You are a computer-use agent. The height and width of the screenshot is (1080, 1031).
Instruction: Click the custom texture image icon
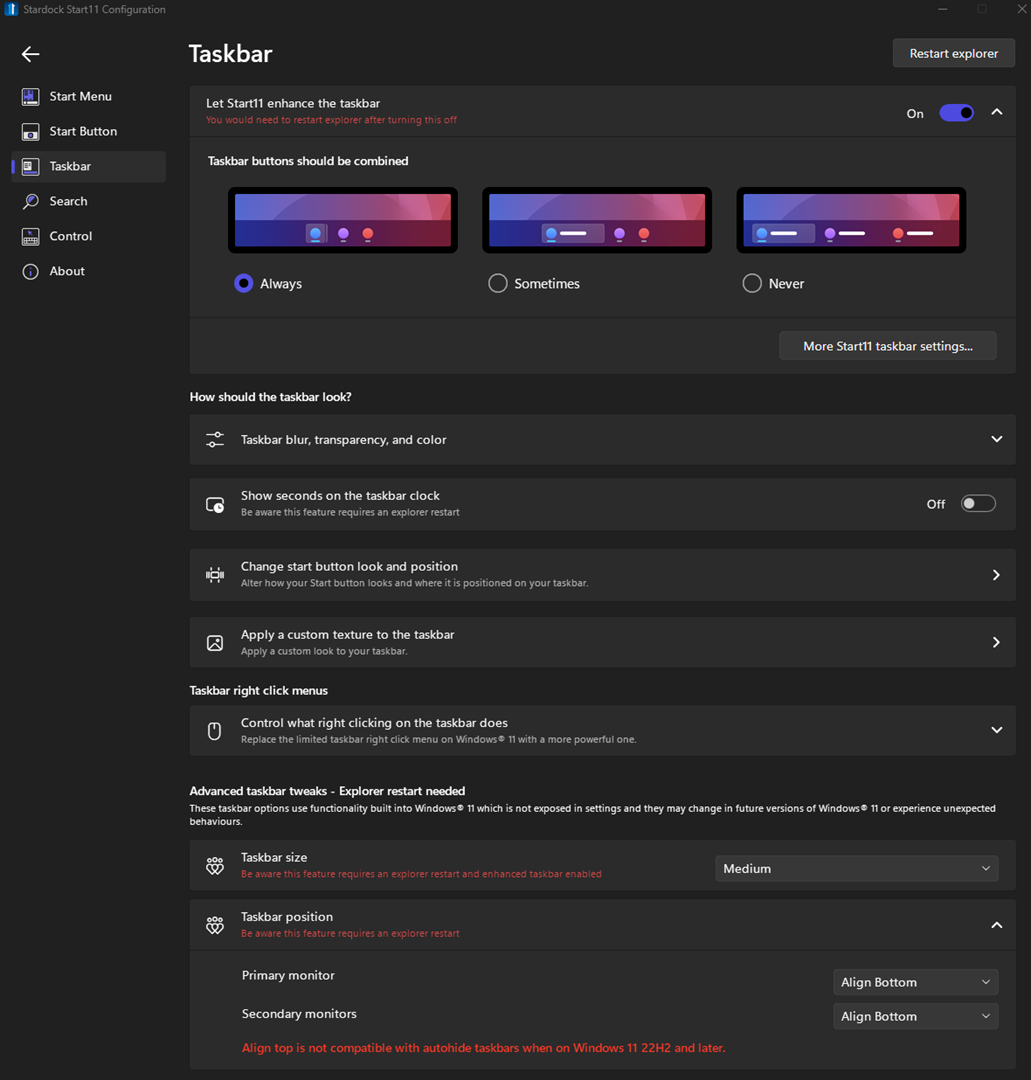[x=215, y=643]
